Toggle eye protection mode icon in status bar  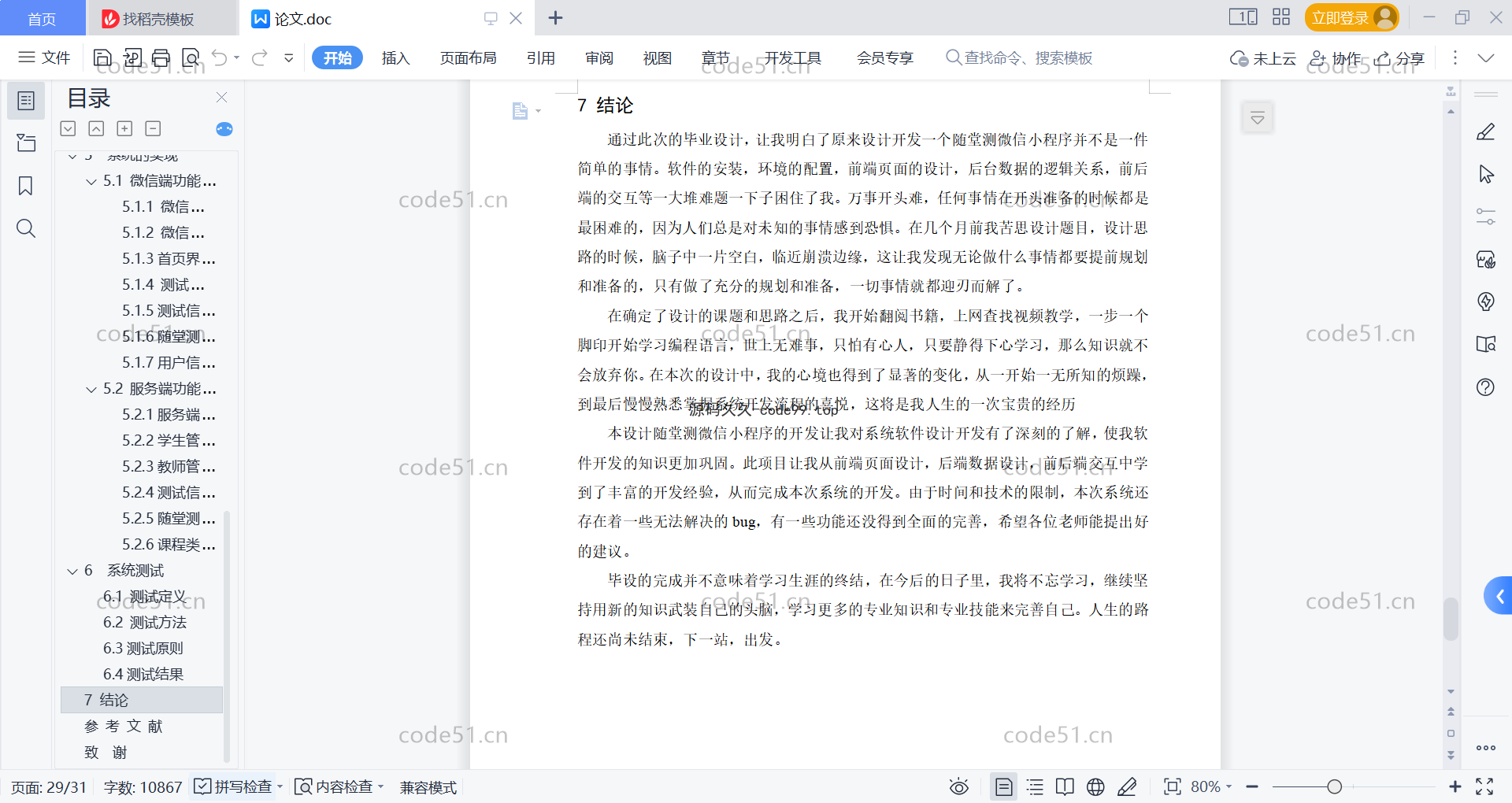959,786
